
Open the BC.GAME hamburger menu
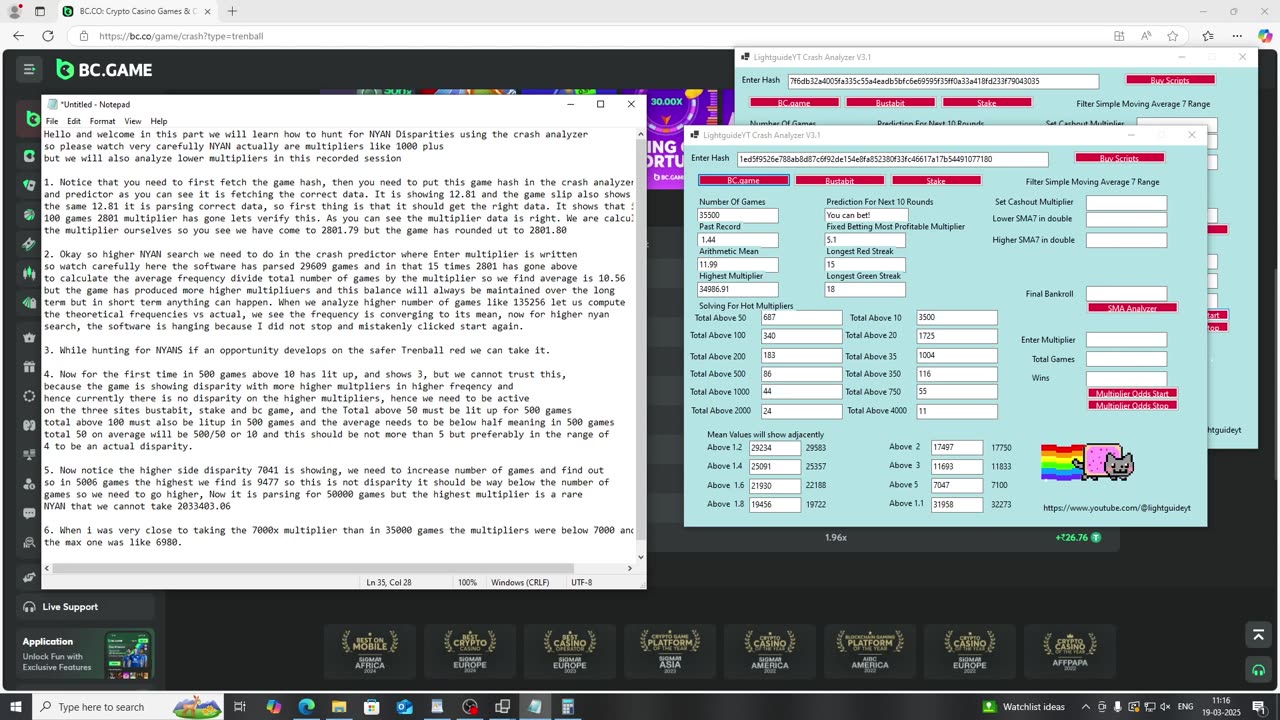coord(29,69)
